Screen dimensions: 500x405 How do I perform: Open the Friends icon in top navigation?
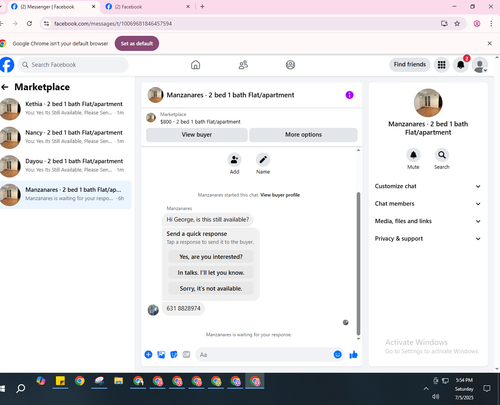(x=243, y=65)
